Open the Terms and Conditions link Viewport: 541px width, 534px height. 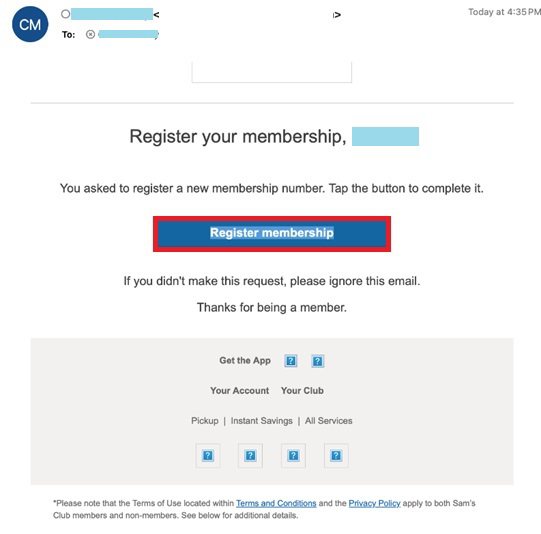click(x=276, y=503)
